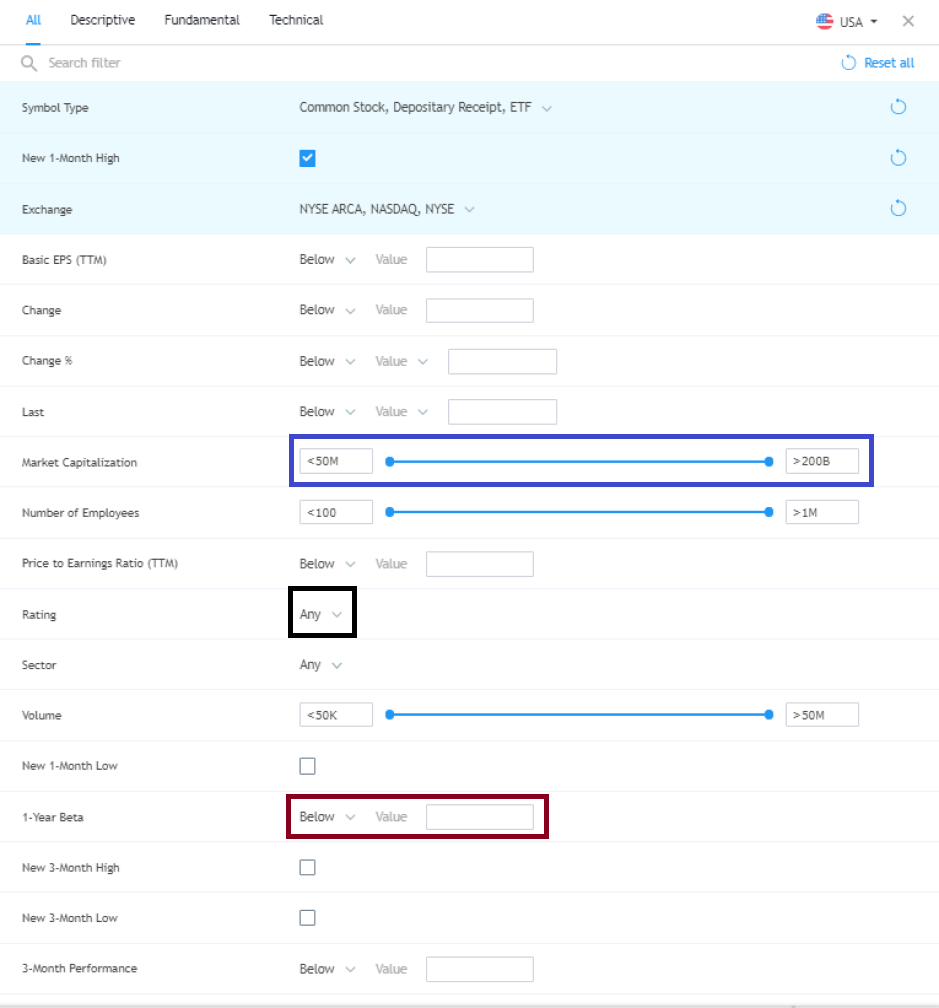Reset the Exchange filter
Image resolution: width=939 pixels, height=1008 pixels.
click(898, 208)
